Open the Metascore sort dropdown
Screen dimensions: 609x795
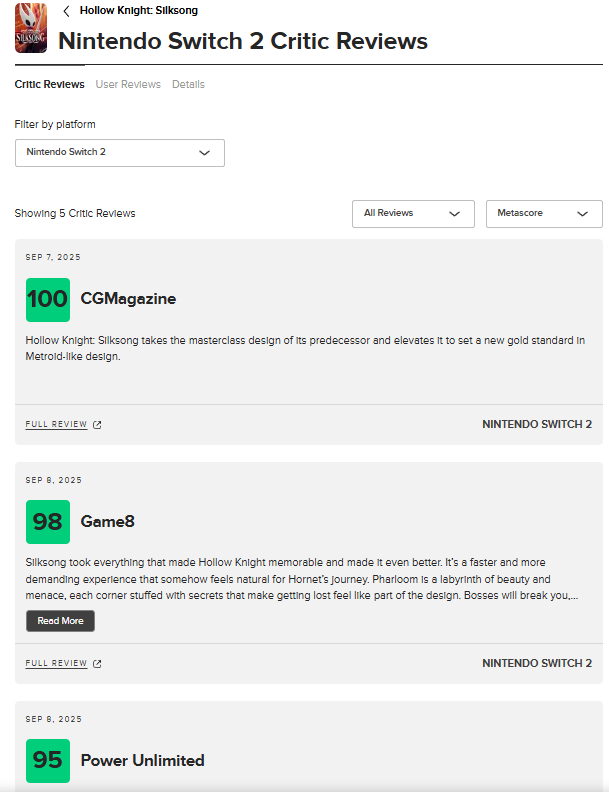pyautogui.click(x=543, y=214)
